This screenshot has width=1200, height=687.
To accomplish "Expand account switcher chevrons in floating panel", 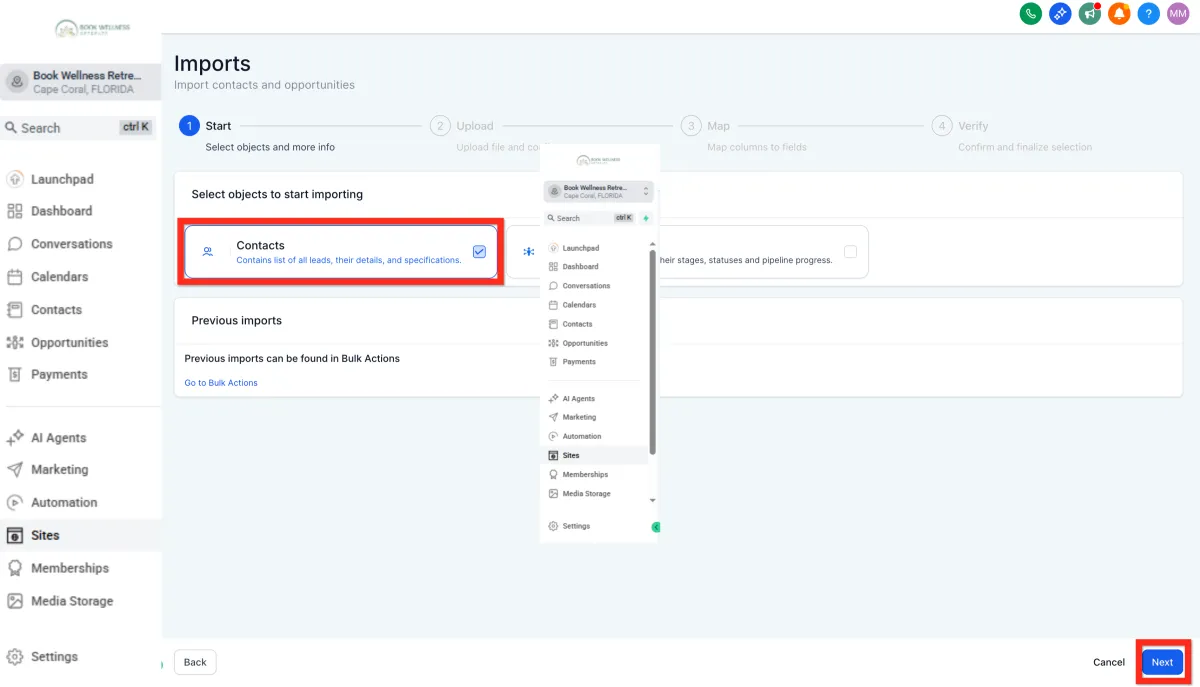I will 646,191.
